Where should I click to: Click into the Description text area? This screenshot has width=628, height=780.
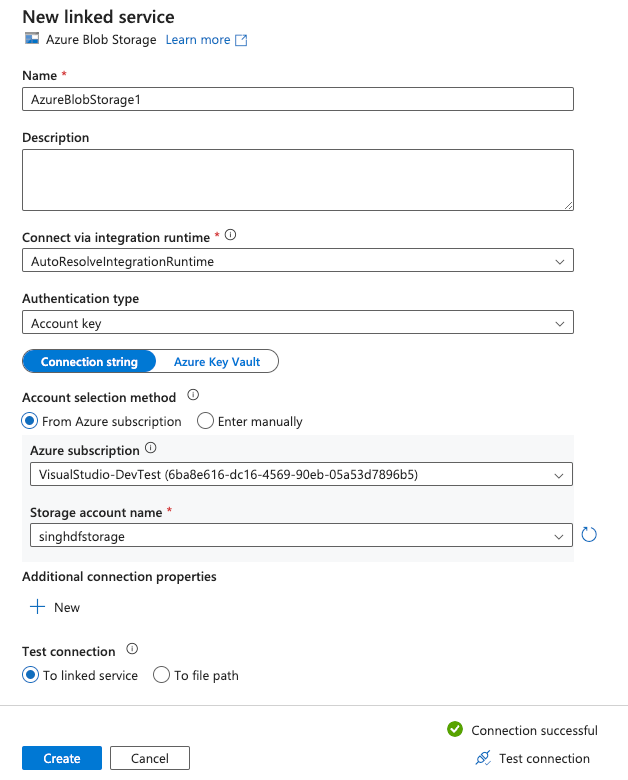point(297,180)
